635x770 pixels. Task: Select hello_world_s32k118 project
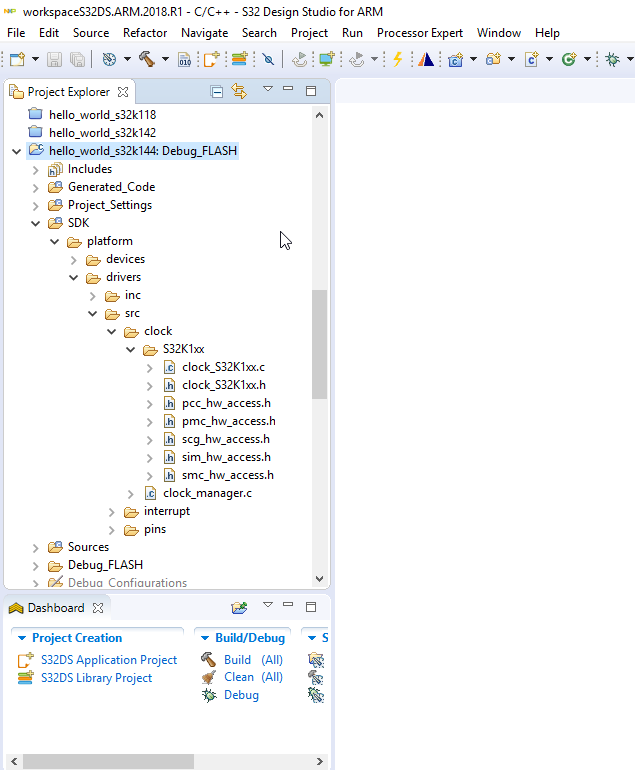coord(103,115)
